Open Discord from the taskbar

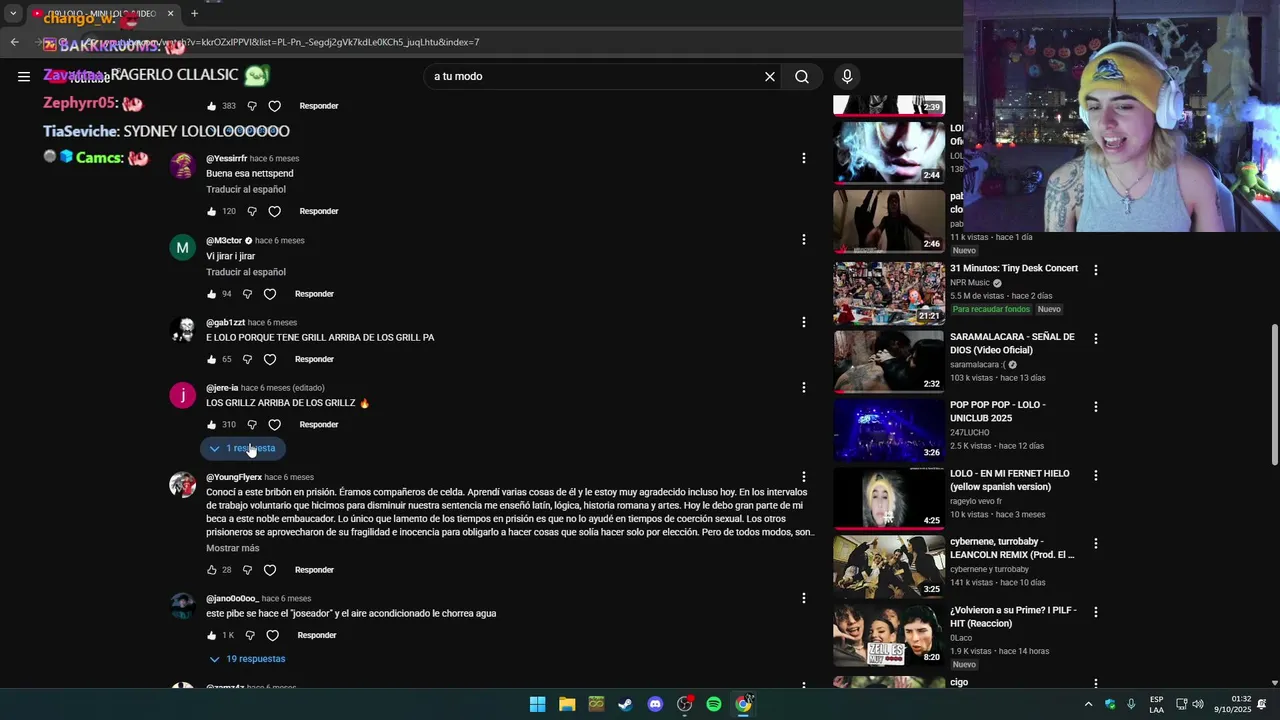click(655, 704)
